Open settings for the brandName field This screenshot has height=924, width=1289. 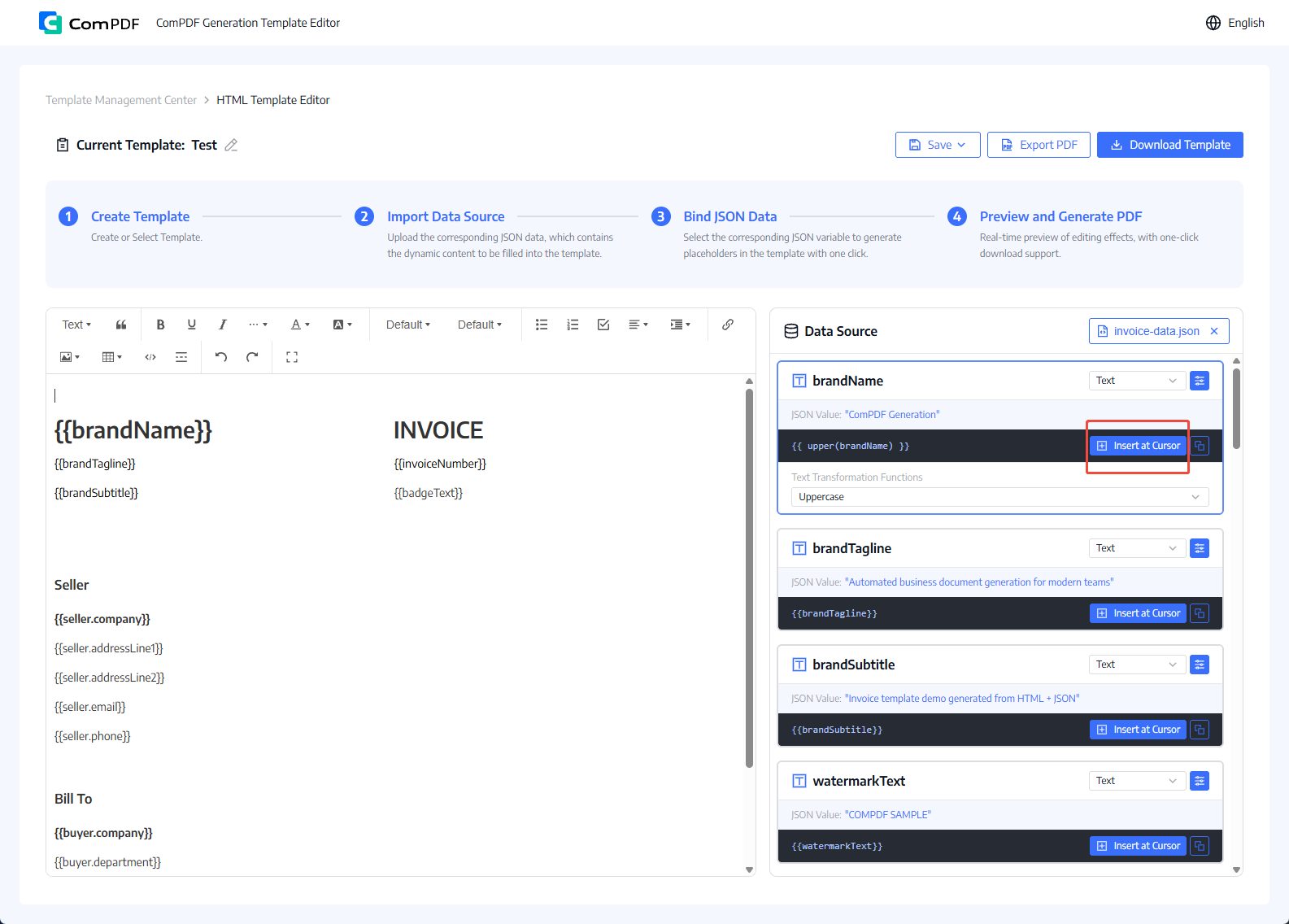1200,381
